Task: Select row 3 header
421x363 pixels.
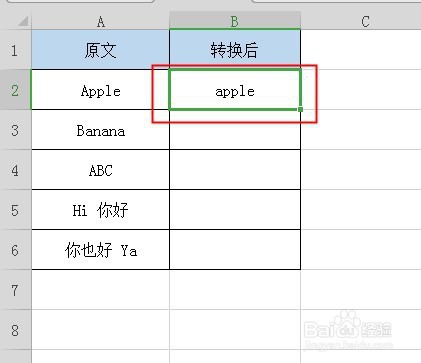Action: click(x=15, y=130)
